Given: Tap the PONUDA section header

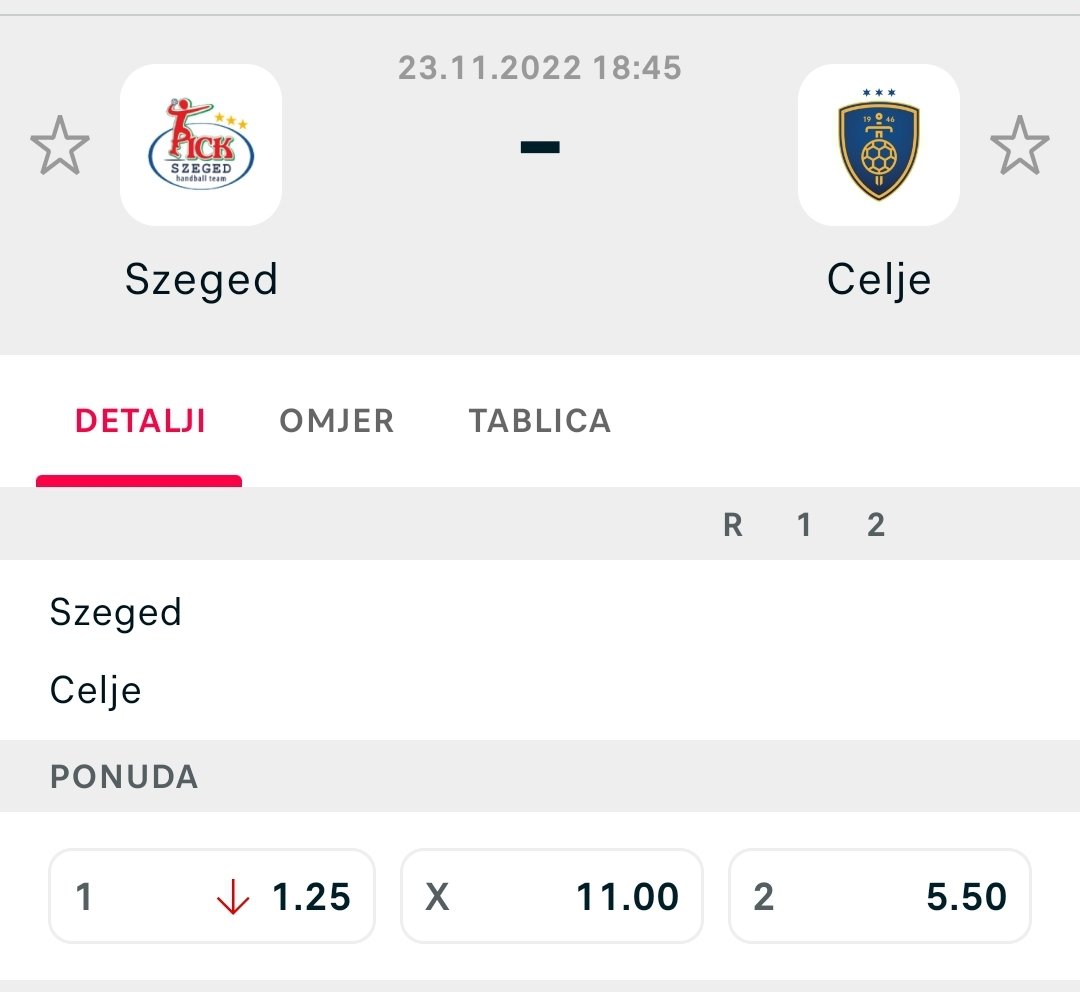Looking at the screenshot, I should click(124, 776).
